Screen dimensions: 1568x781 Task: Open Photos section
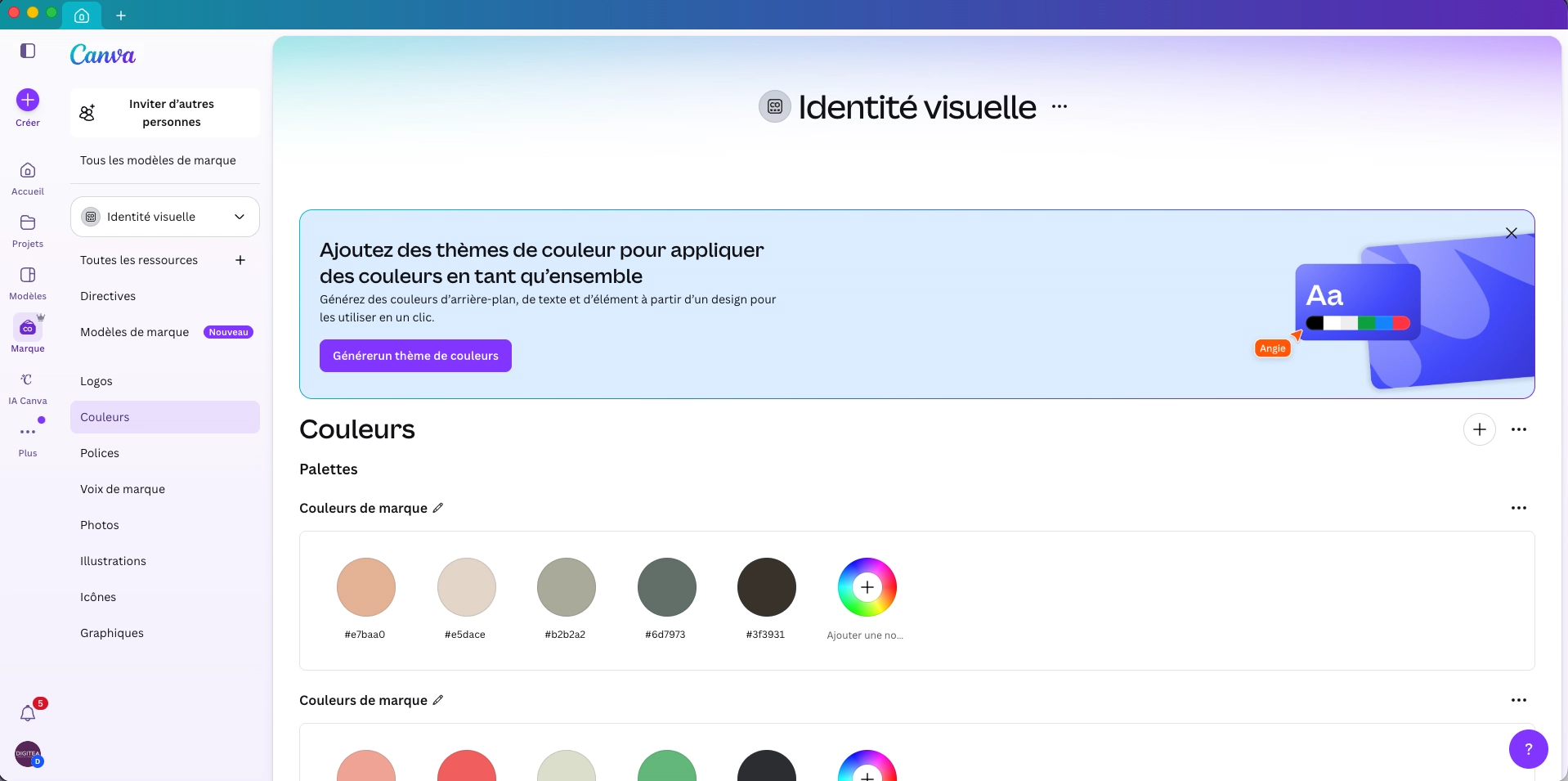pyautogui.click(x=100, y=525)
